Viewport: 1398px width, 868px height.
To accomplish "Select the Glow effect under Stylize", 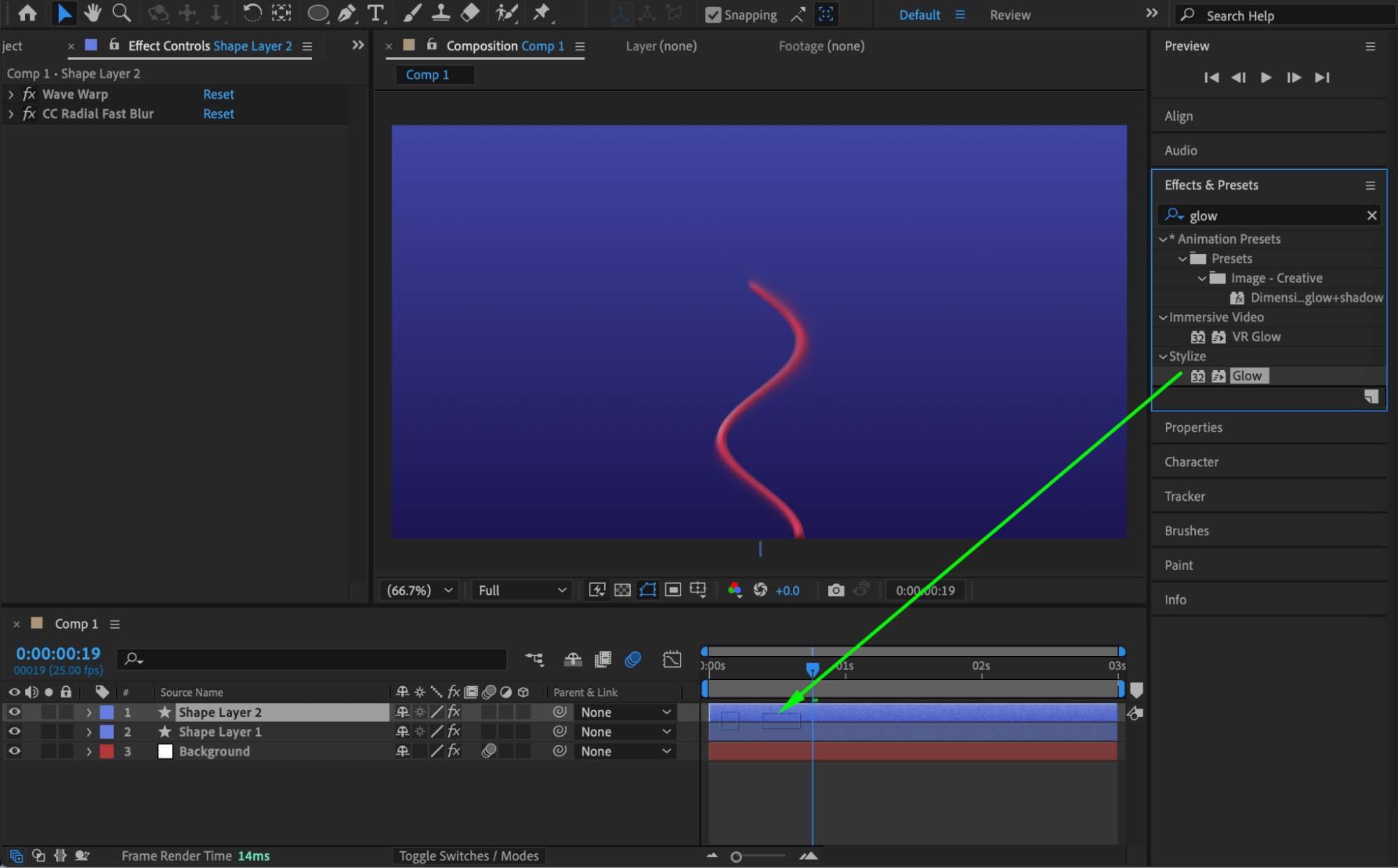I will [1247, 376].
